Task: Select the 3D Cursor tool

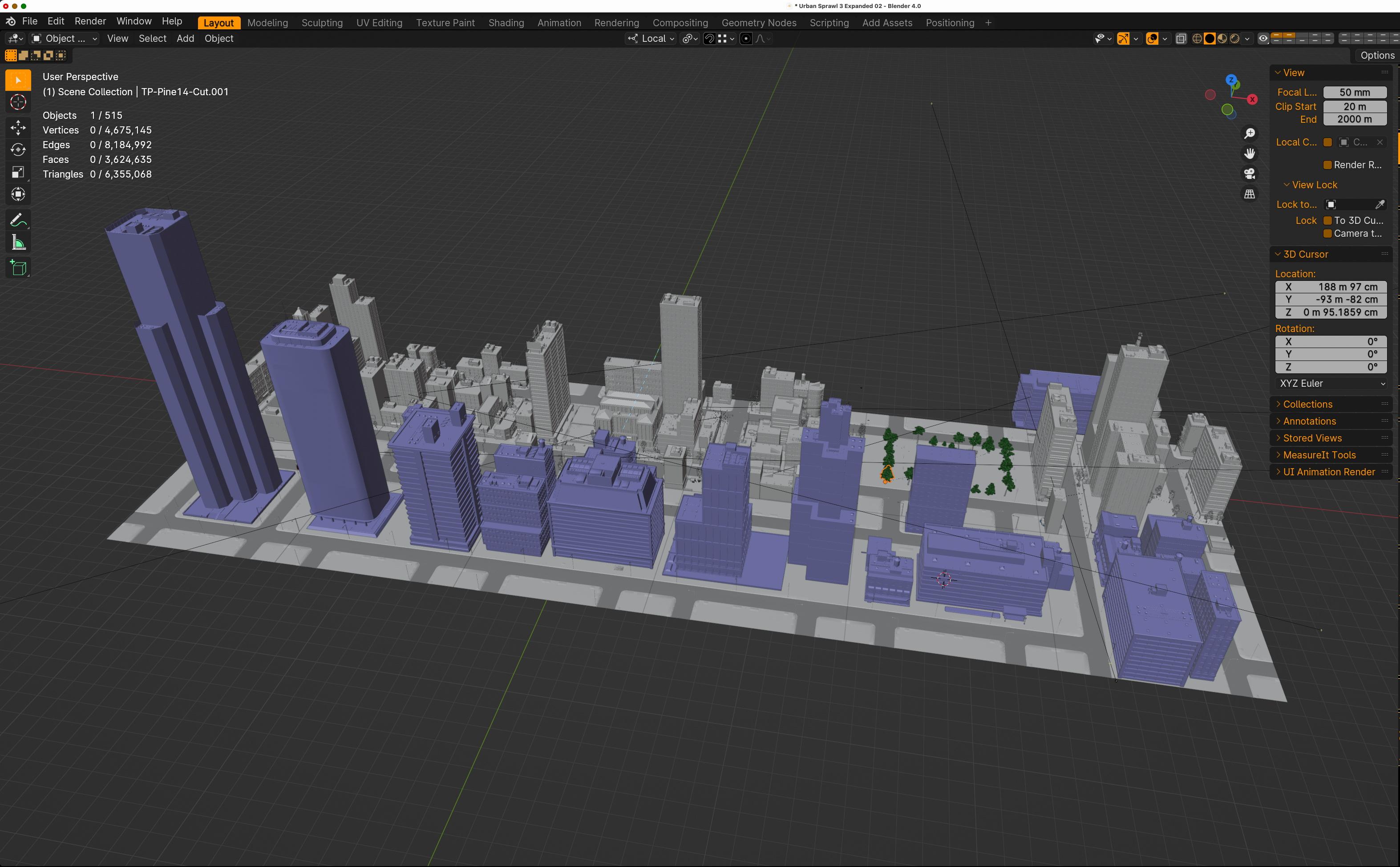Action: [x=18, y=103]
